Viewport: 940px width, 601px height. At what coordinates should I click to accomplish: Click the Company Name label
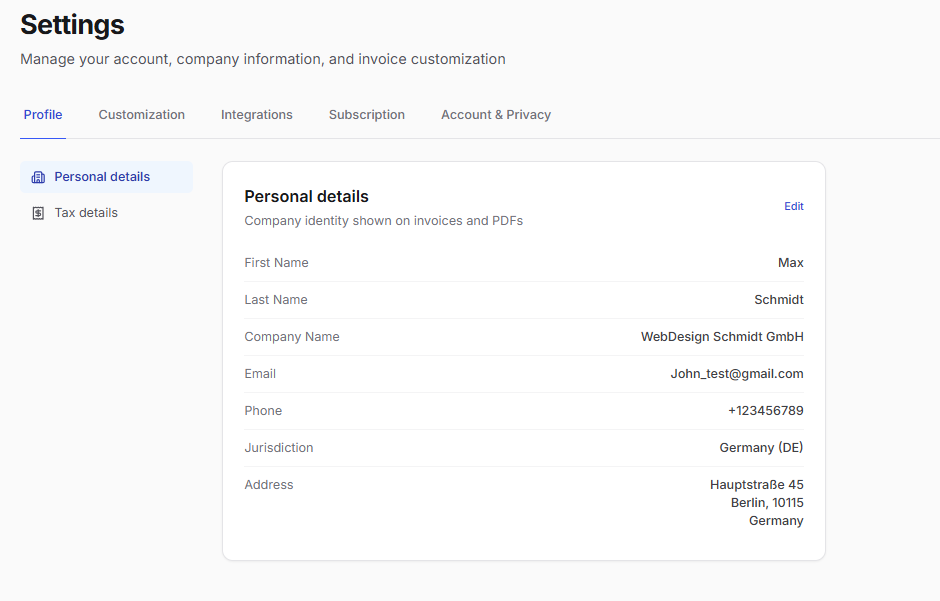(x=292, y=337)
